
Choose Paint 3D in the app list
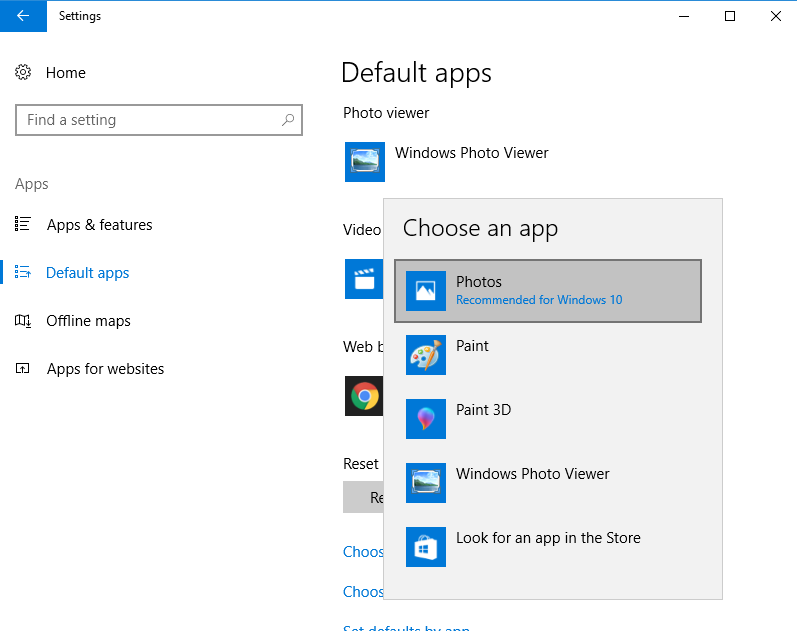coord(548,419)
